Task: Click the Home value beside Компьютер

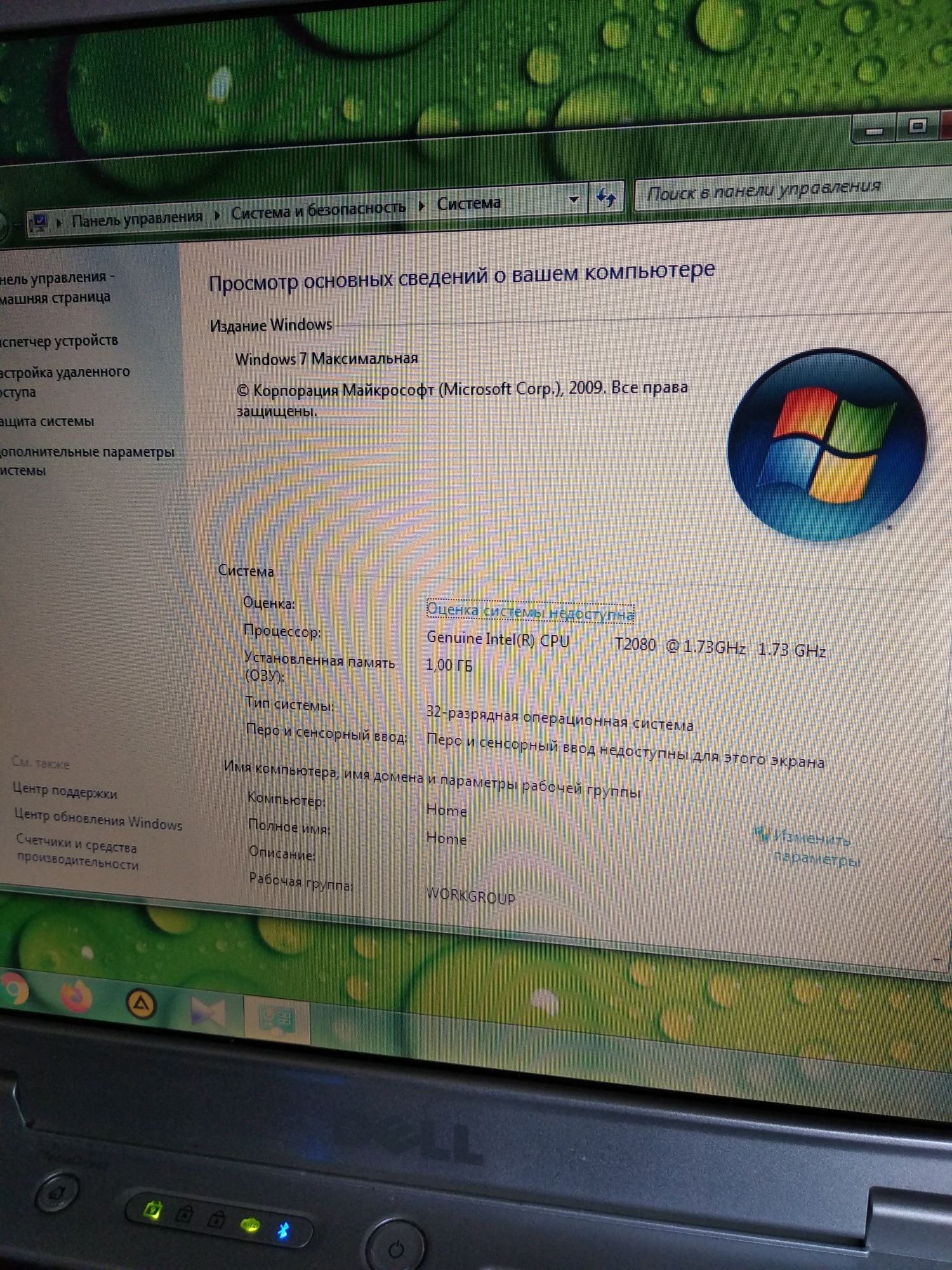Action: (447, 811)
